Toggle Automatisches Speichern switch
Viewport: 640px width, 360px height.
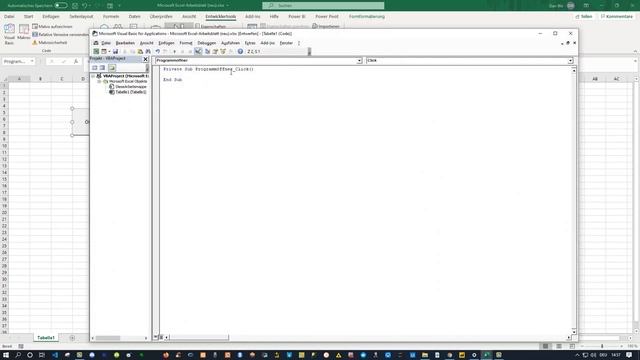[61, 5]
